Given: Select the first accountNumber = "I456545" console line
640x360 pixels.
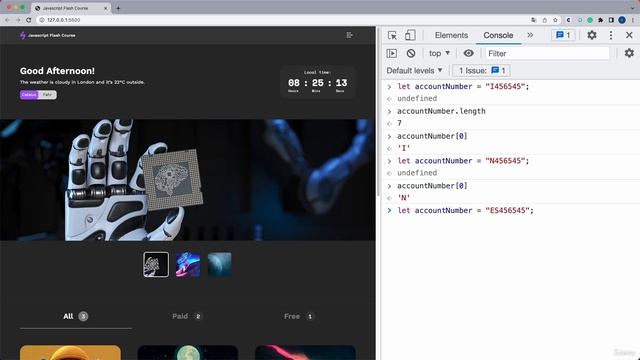Looking at the screenshot, I should coord(463,87).
